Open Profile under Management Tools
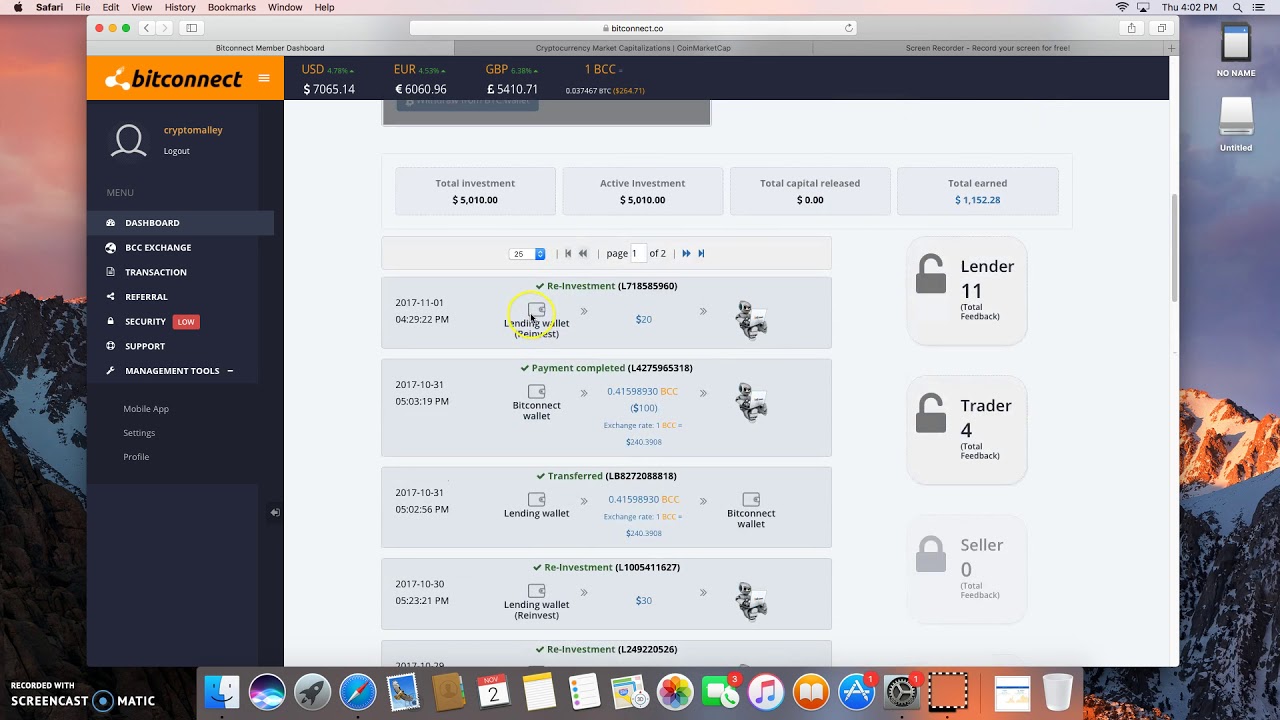The height and width of the screenshot is (720, 1280). 136,457
